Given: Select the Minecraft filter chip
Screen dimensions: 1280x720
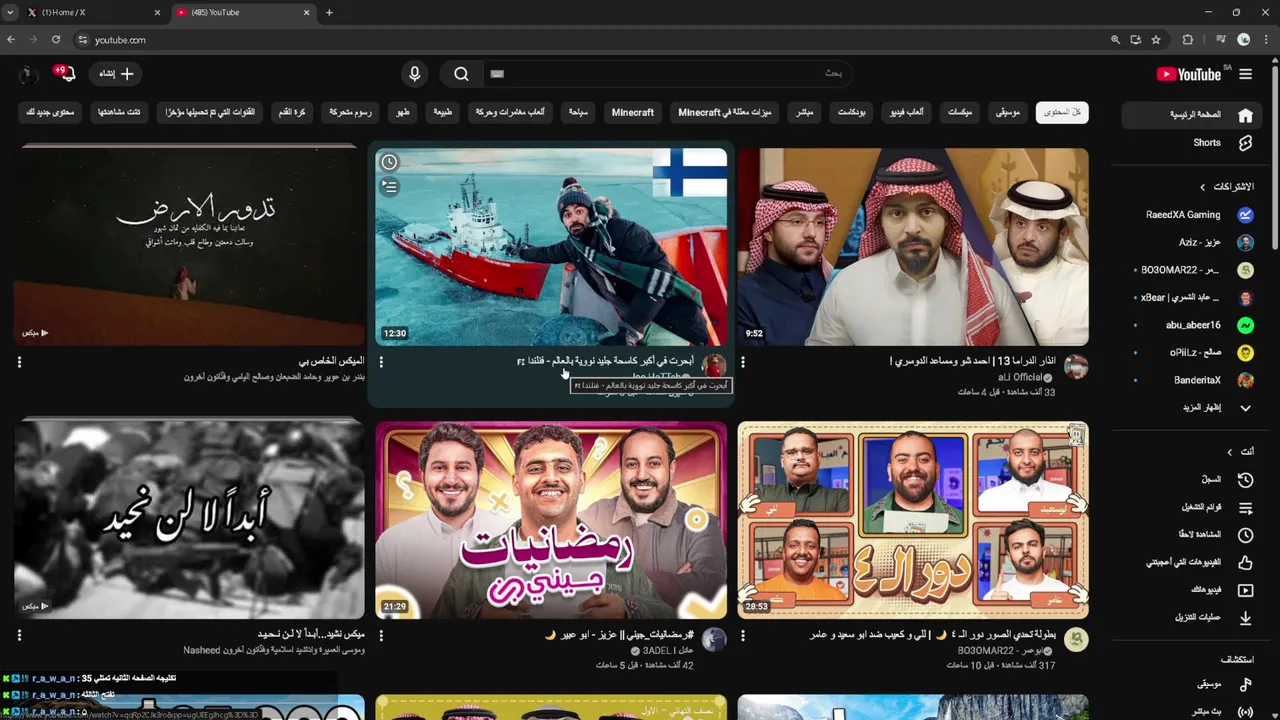Looking at the screenshot, I should (x=633, y=113).
